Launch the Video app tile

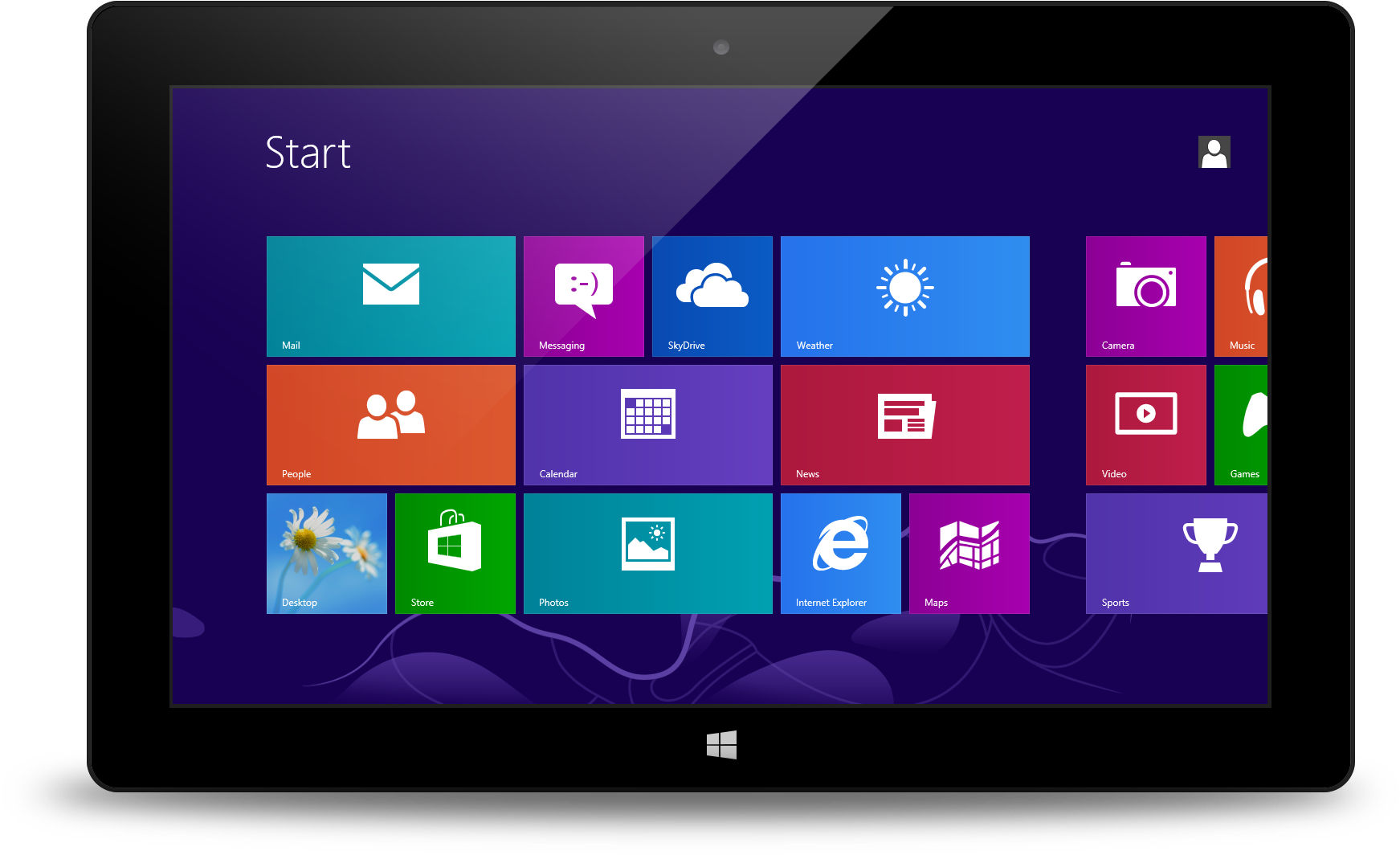pyautogui.click(x=1145, y=424)
